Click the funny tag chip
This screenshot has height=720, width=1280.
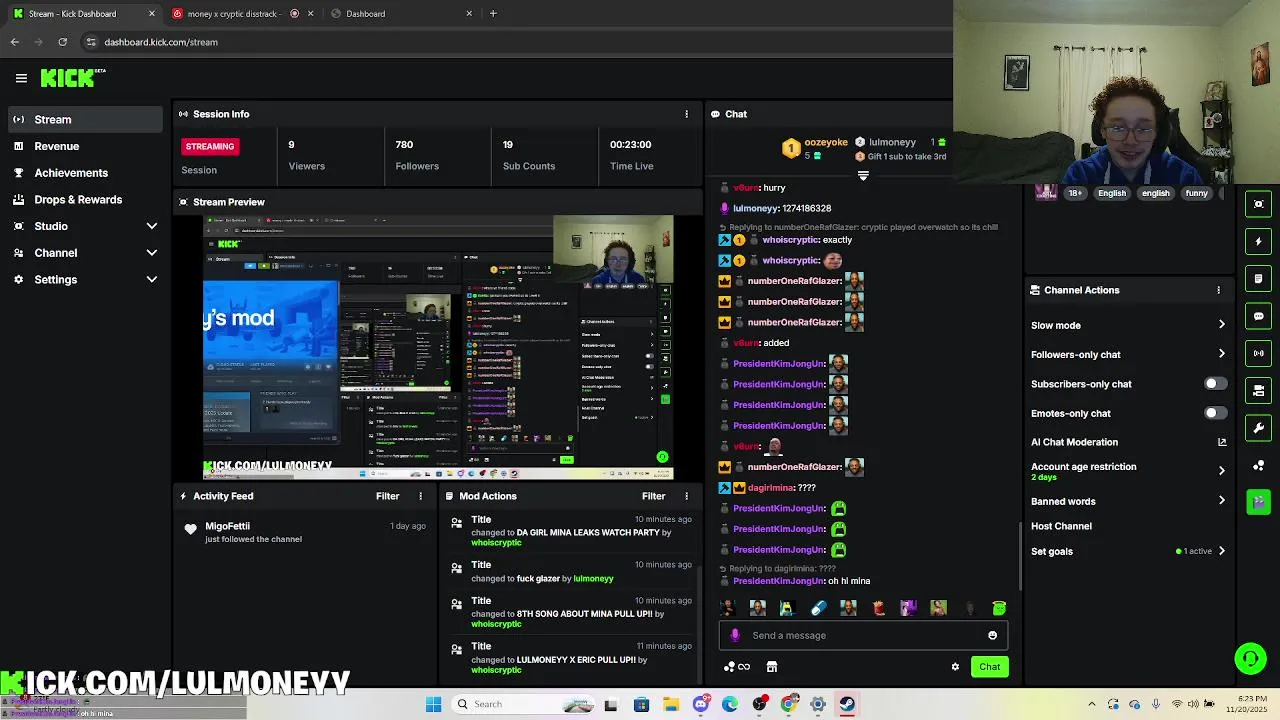1196,193
